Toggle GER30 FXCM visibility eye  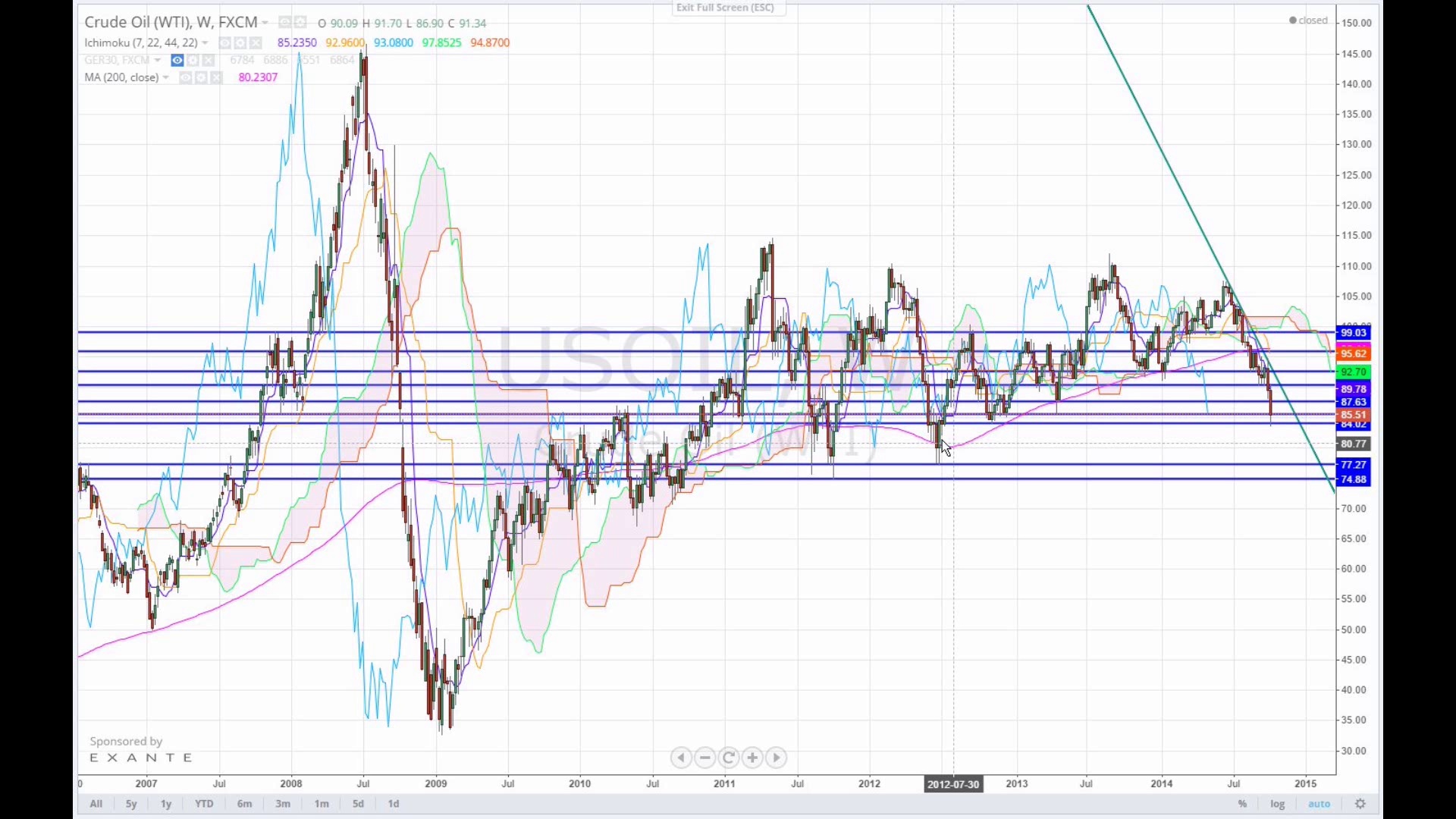177,61
